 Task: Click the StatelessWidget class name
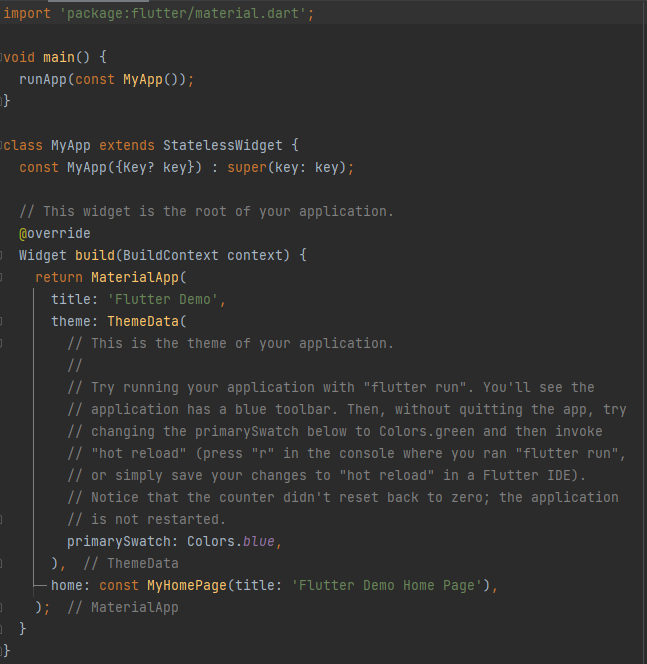point(223,145)
